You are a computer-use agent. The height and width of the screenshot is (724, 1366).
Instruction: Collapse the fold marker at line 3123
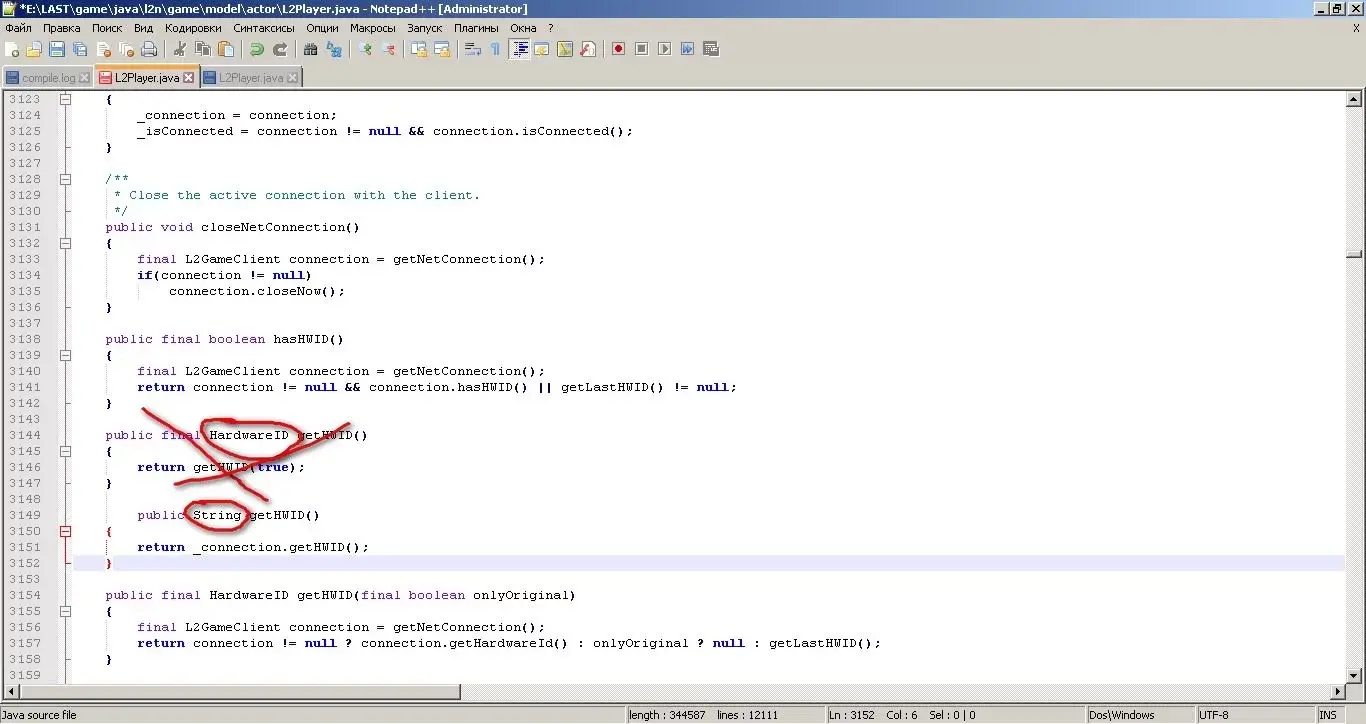point(65,99)
